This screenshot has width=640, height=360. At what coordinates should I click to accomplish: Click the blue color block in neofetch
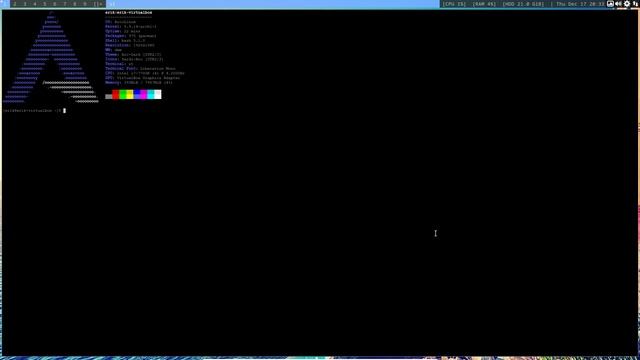(x=137, y=94)
